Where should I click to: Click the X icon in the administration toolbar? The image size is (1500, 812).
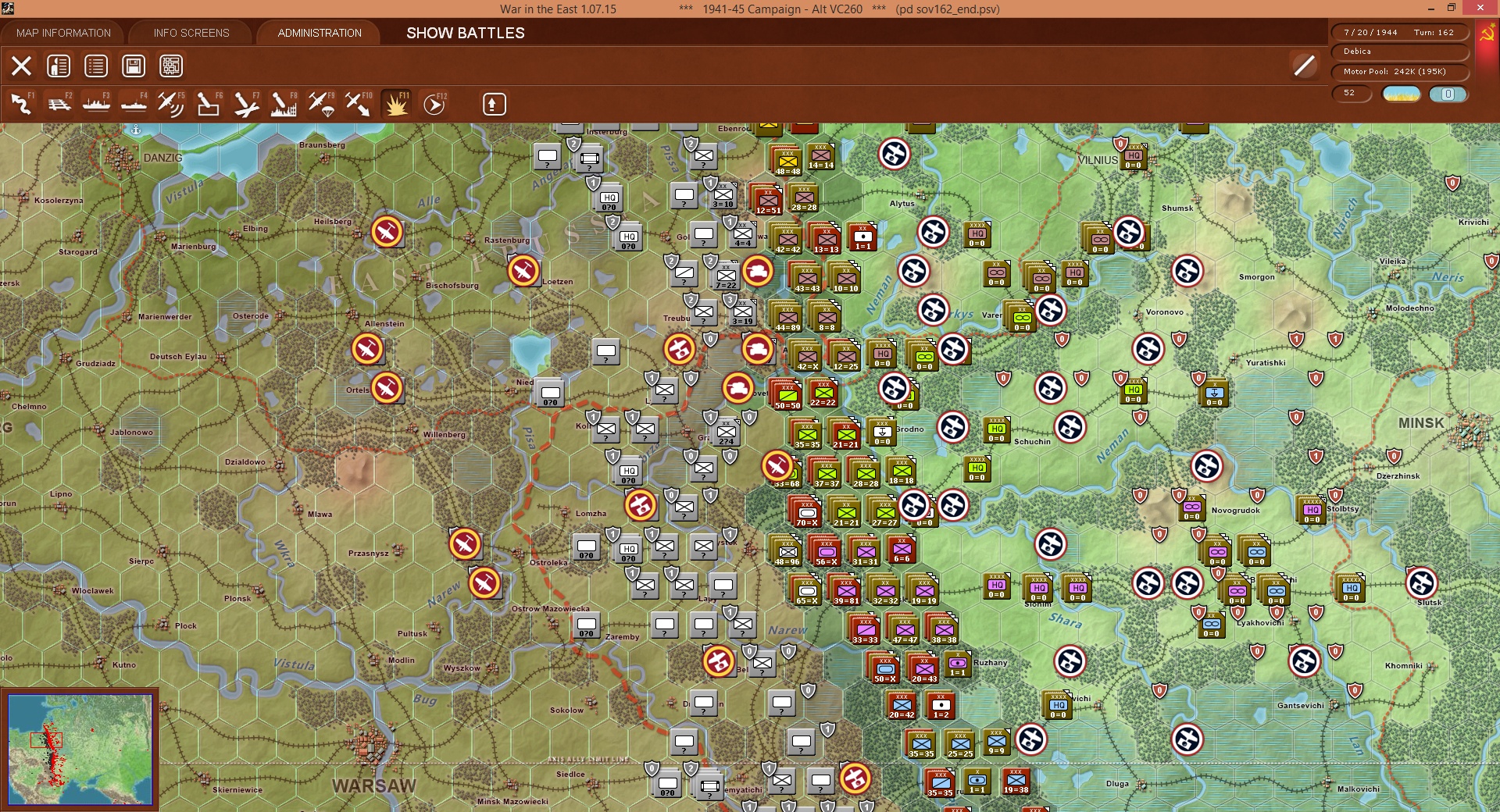21,66
